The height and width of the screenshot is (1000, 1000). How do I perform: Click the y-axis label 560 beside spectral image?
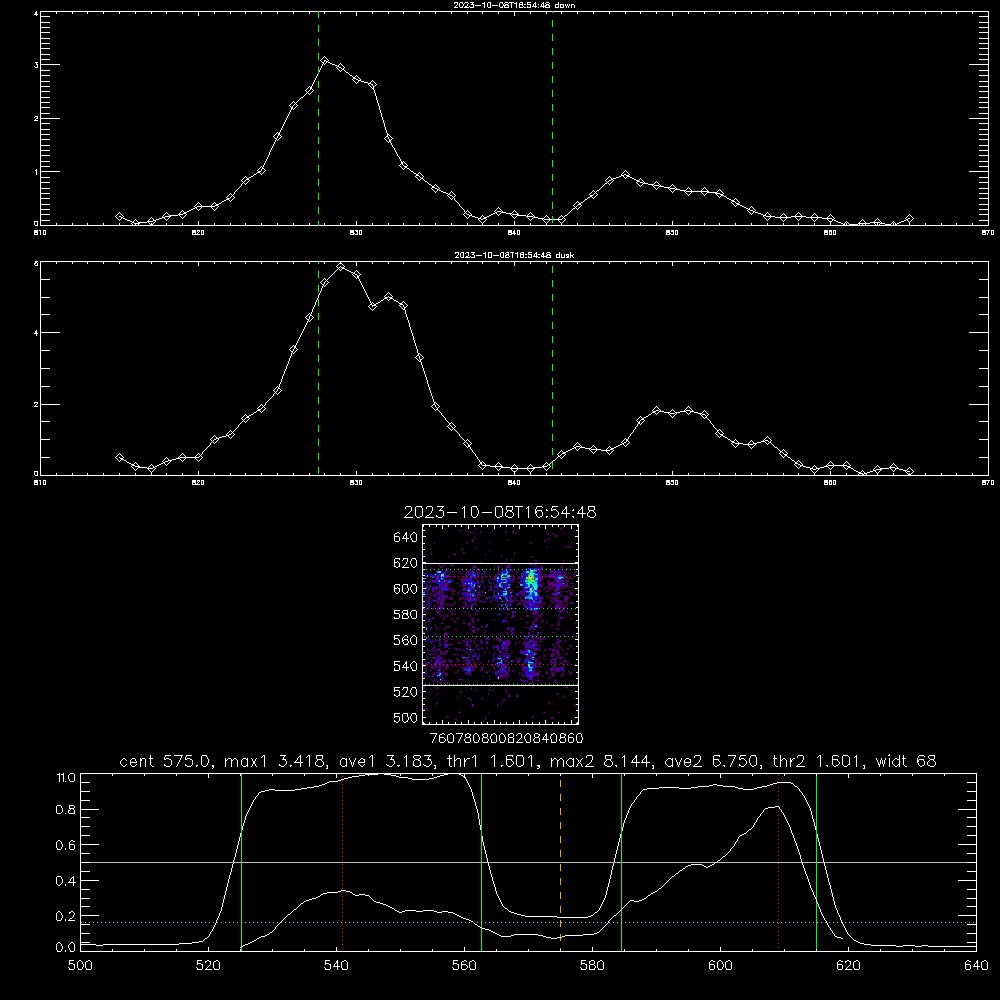pos(406,640)
